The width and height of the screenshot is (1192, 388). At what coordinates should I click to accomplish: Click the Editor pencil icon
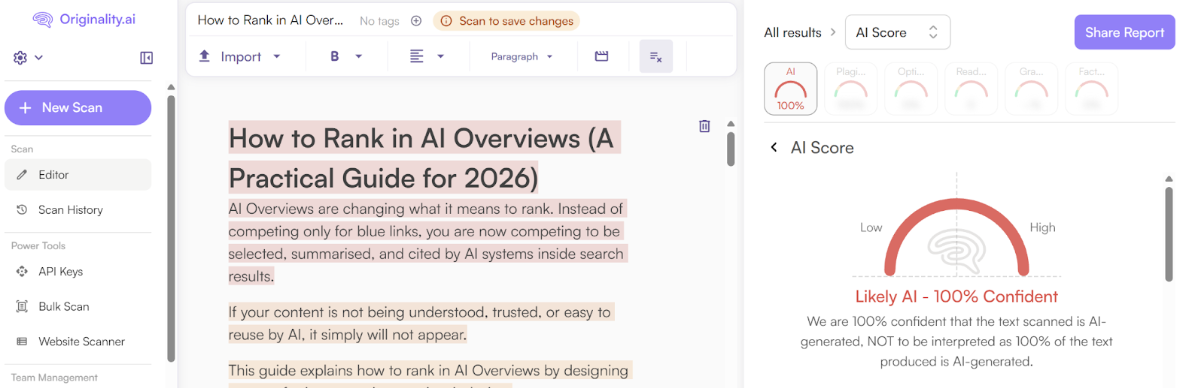tap(22, 174)
